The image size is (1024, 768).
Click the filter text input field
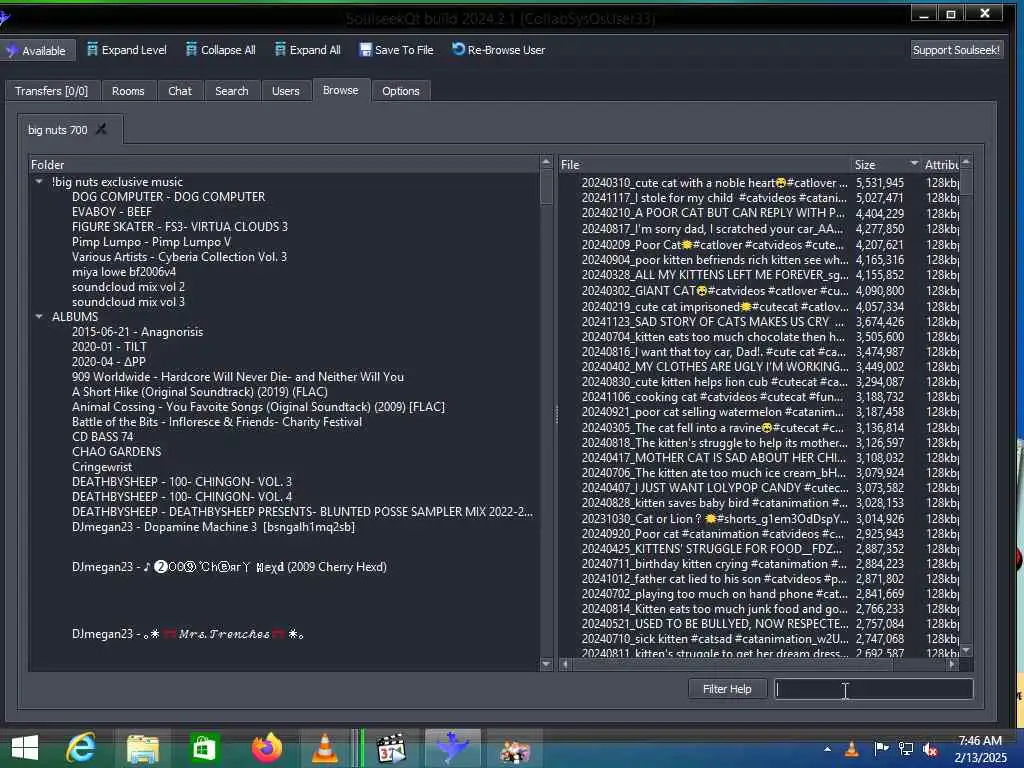[873, 689]
